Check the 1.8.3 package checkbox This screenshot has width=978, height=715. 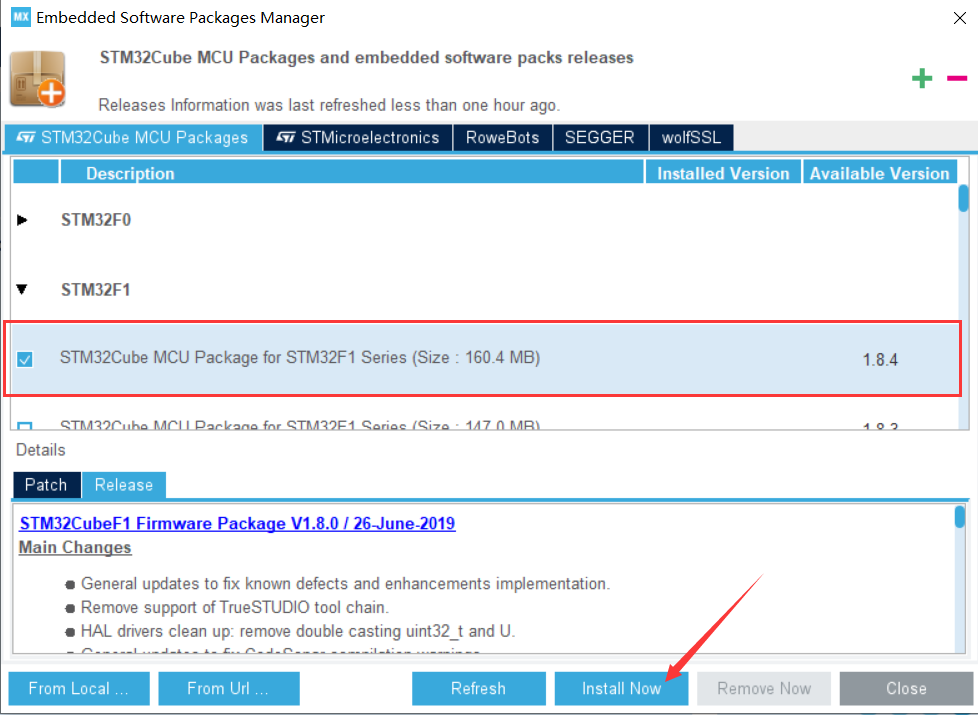coord(24,424)
